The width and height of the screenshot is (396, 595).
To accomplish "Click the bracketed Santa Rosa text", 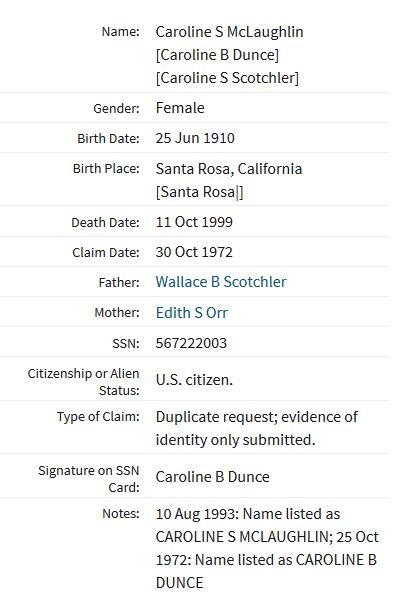I will 200,192.
